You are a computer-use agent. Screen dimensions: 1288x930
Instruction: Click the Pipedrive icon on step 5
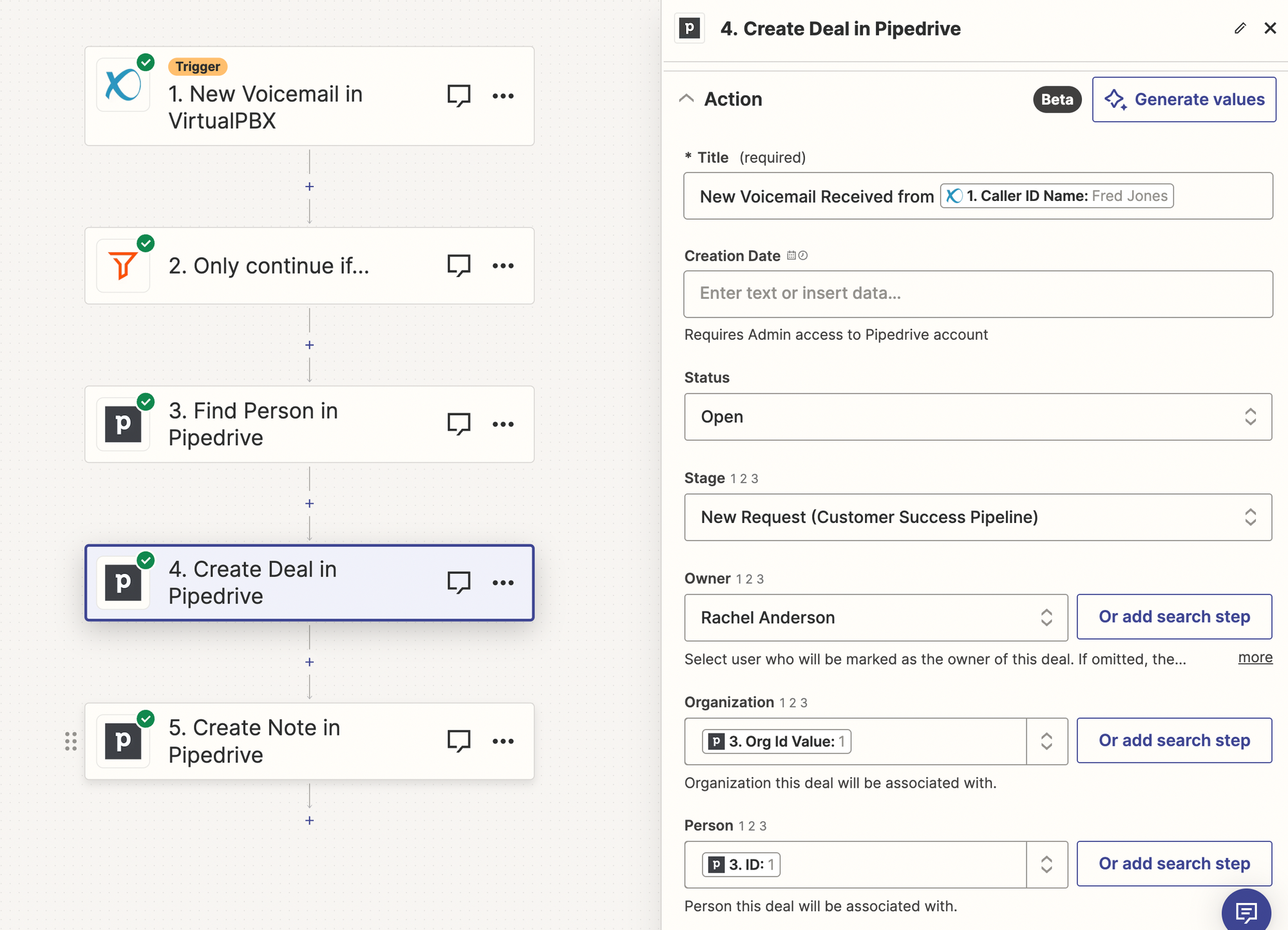click(x=124, y=740)
